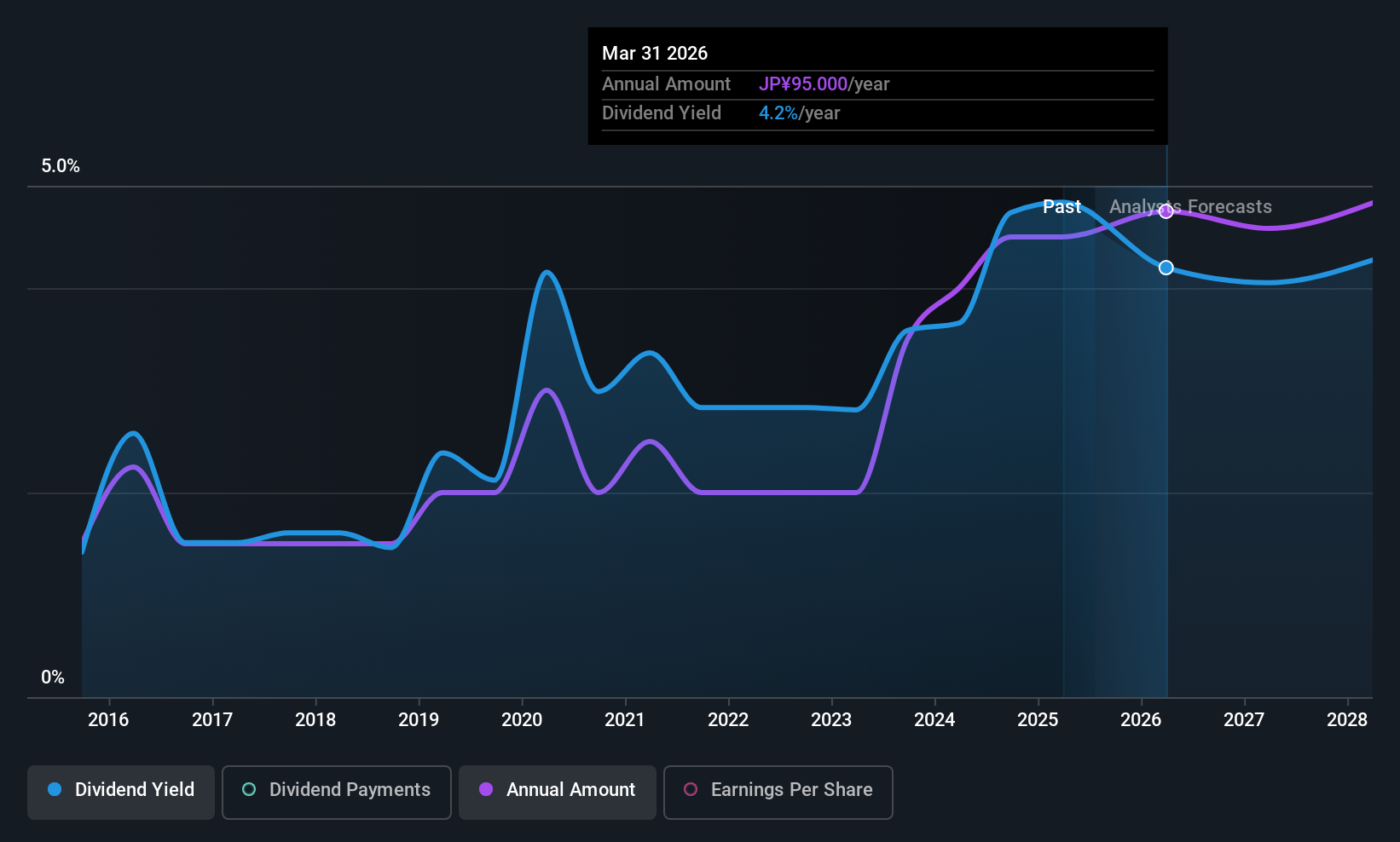Viewport: 1400px width, 842px height.
Task: Click the 0% y-axis label
Action: (x=53, y=678)
